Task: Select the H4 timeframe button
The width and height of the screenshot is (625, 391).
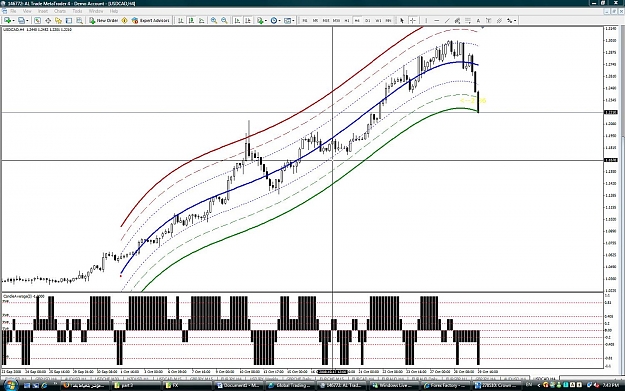Action: coord(357,20)
